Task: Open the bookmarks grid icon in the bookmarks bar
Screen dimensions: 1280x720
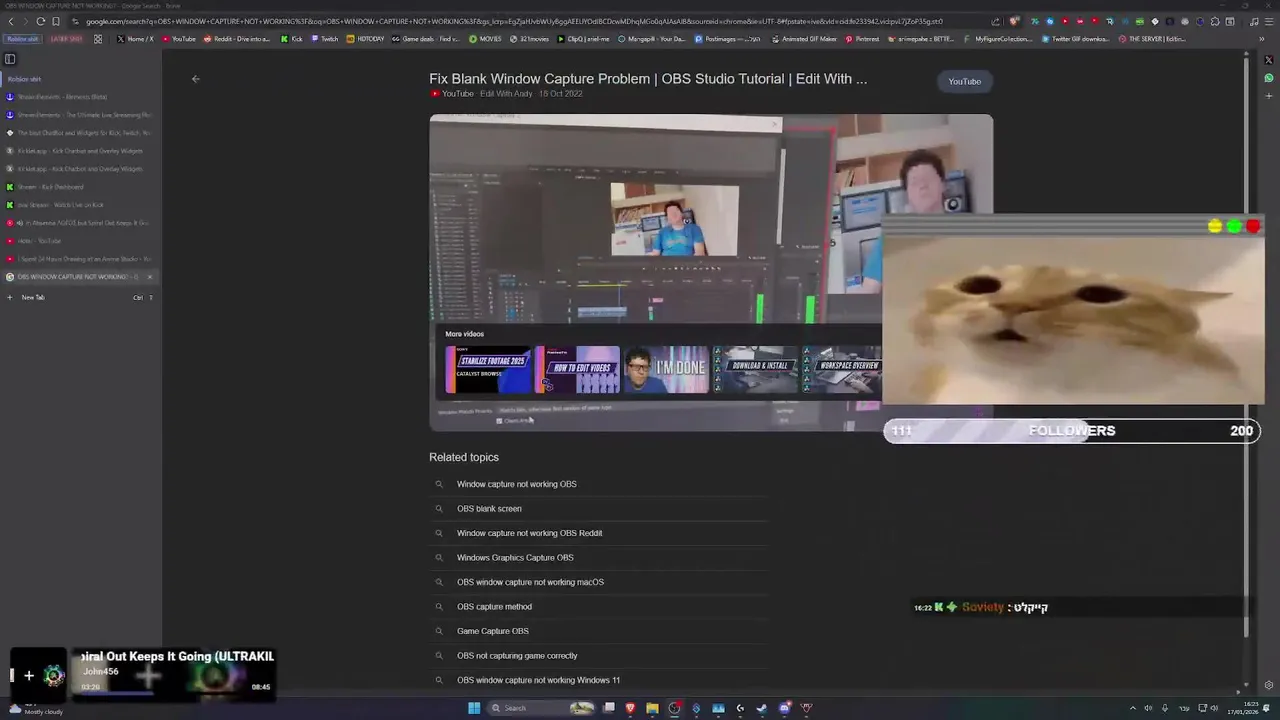Action: point(98,39)
